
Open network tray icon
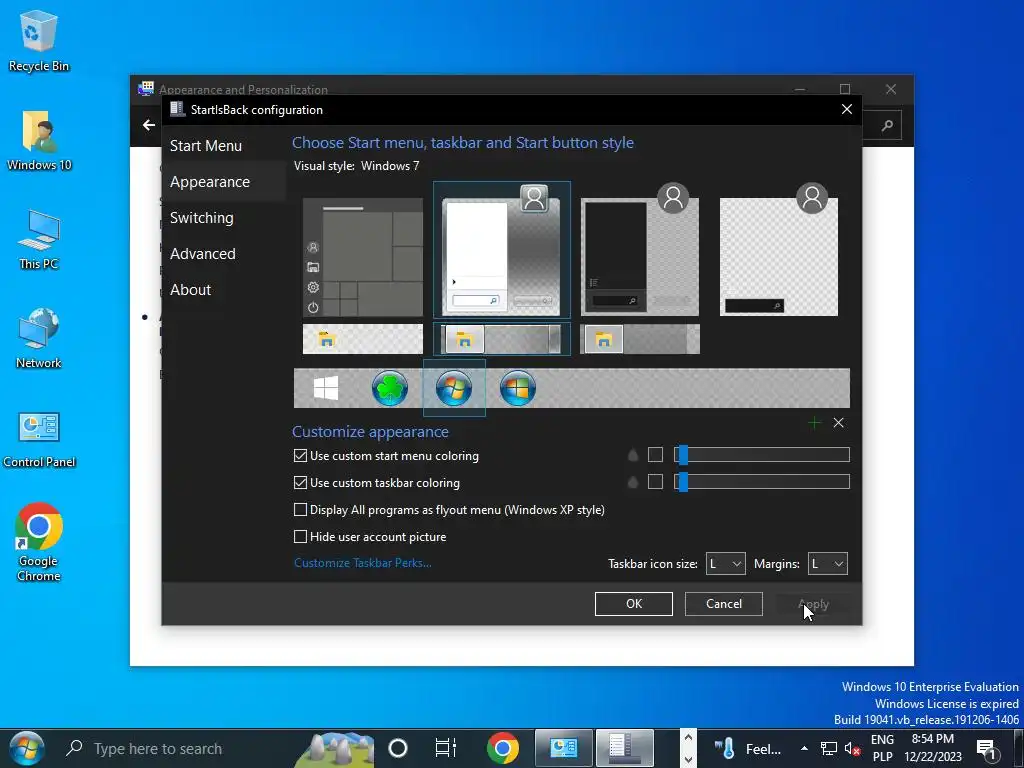(829, 749)
